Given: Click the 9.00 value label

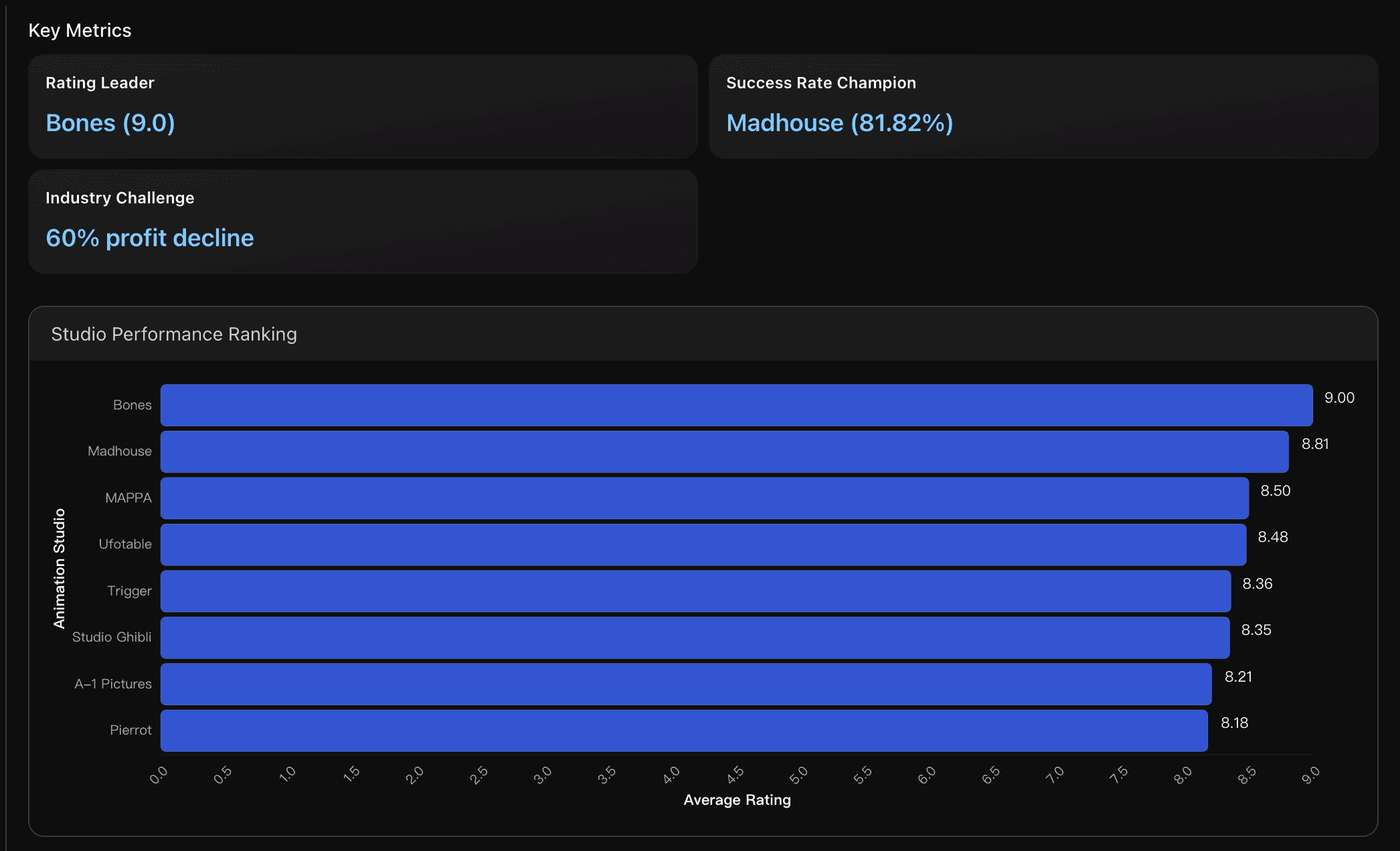Looking at the screenshot, I should coord(1339,397).
